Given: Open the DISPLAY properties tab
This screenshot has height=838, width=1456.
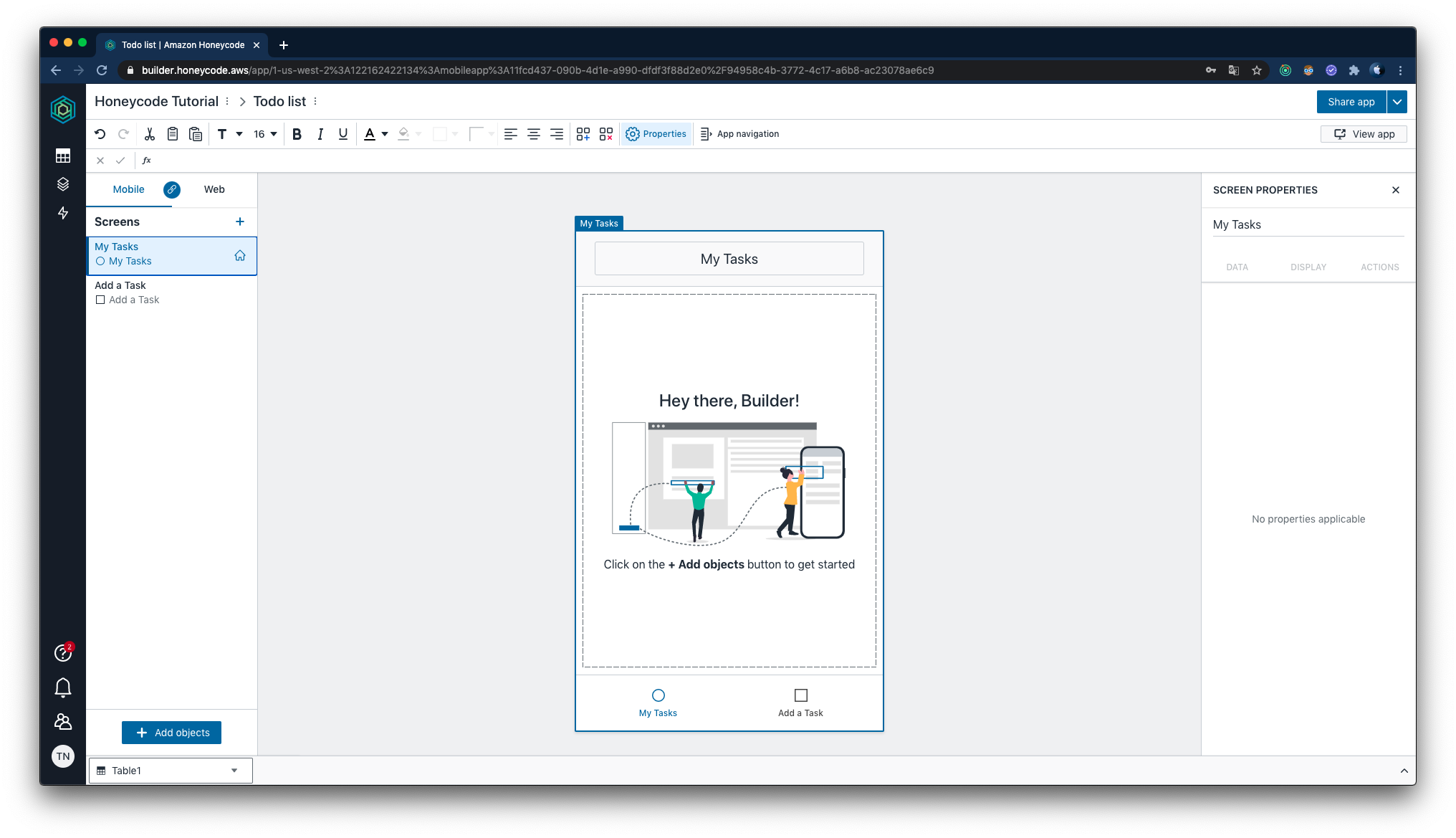Looking at the screenshot, I should pyautogui.click(x=1308, y=267).
